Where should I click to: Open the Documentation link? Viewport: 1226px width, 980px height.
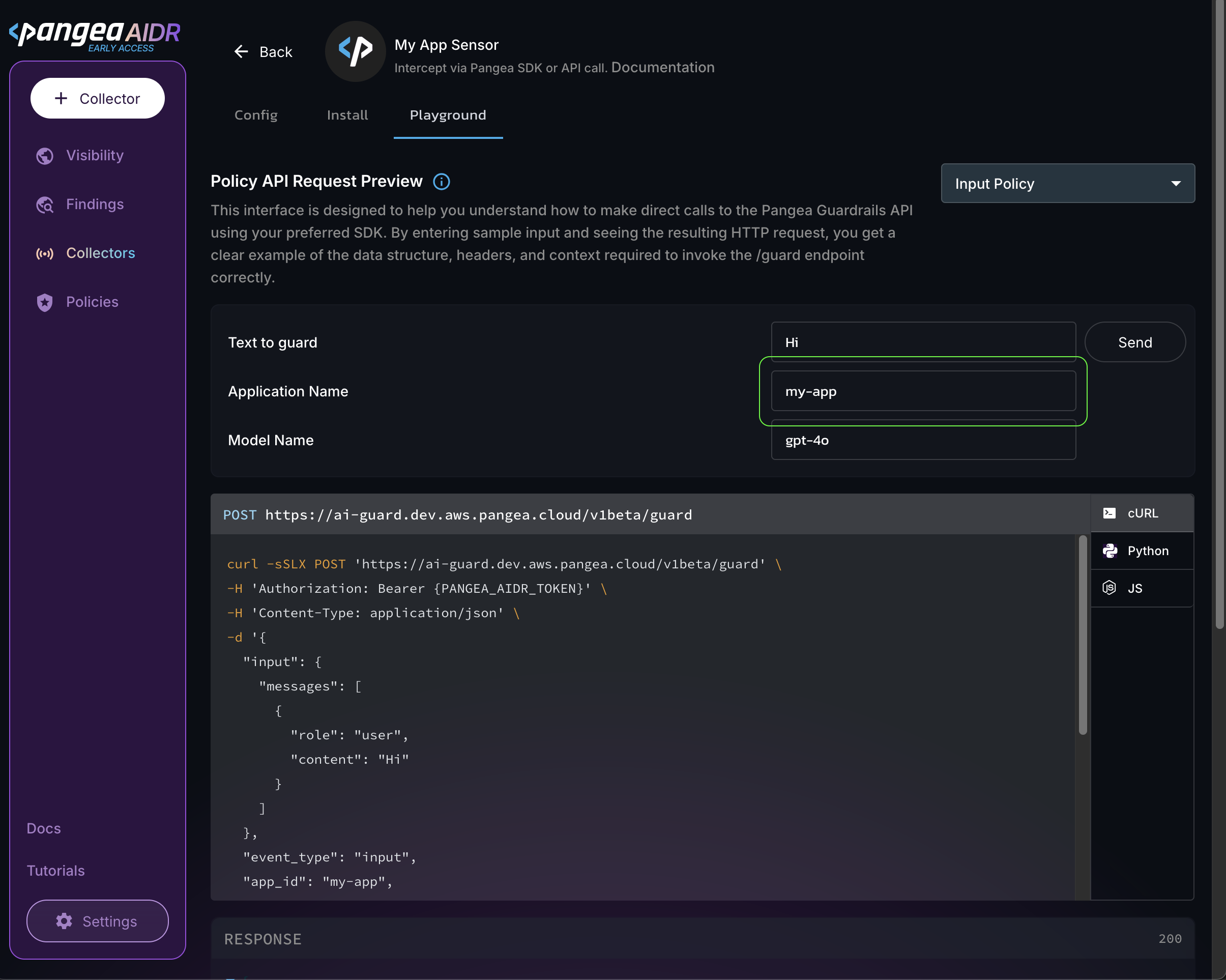[x=662, y=68]
